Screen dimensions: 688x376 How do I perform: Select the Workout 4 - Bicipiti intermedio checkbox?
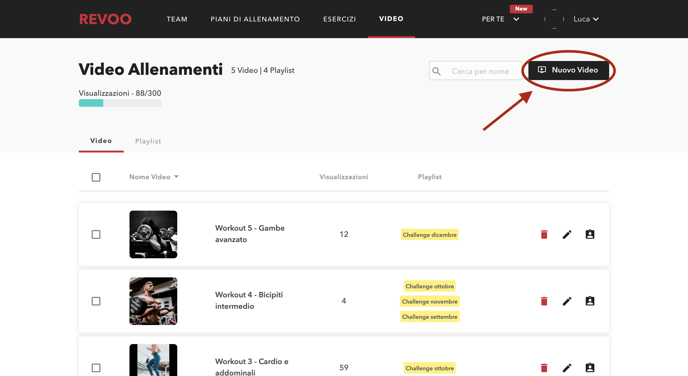[x=96, y=301]
